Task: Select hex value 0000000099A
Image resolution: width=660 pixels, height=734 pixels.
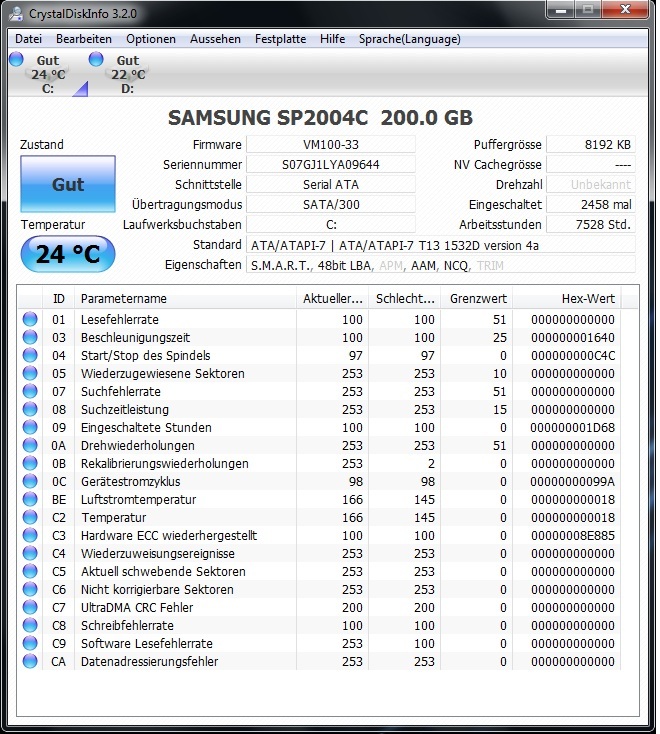Action: (572, 482)
